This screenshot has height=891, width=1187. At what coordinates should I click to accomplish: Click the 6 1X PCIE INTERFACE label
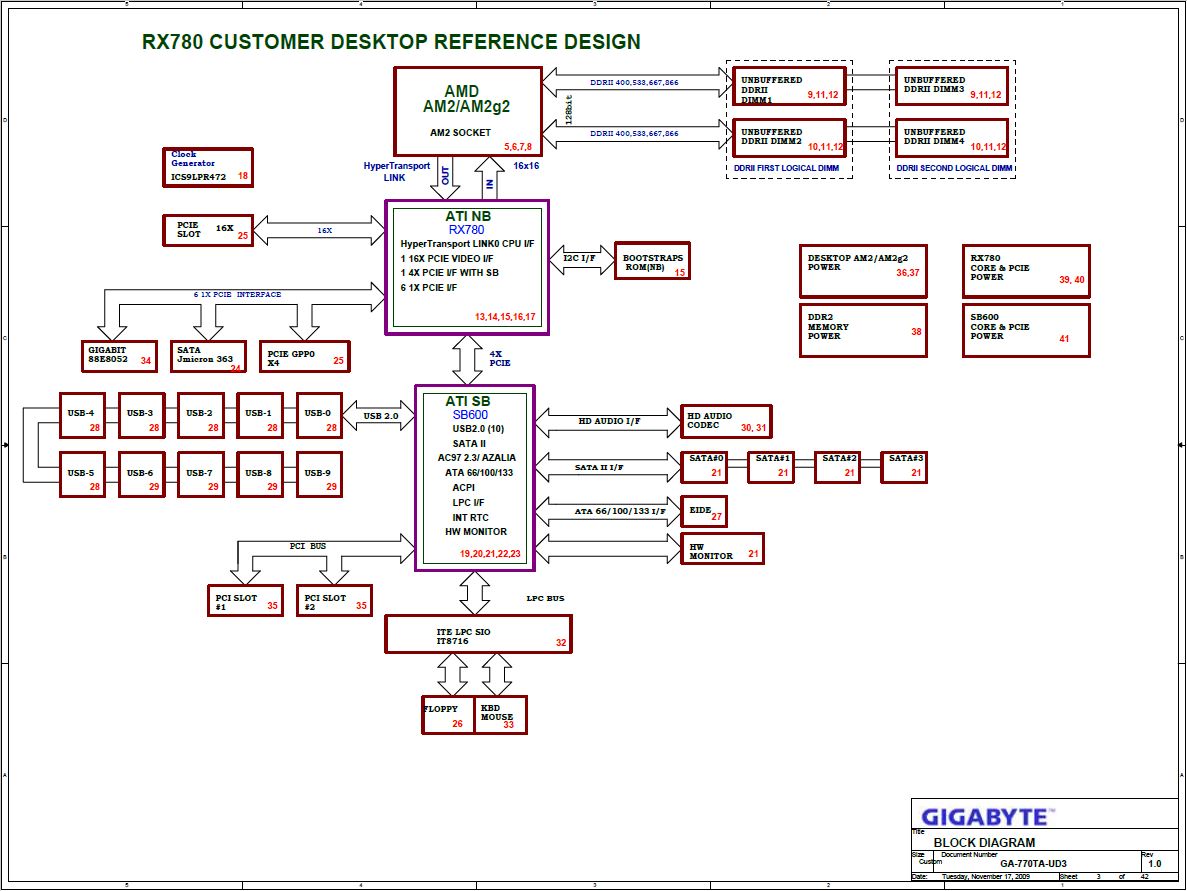click(x=237, y=294)
